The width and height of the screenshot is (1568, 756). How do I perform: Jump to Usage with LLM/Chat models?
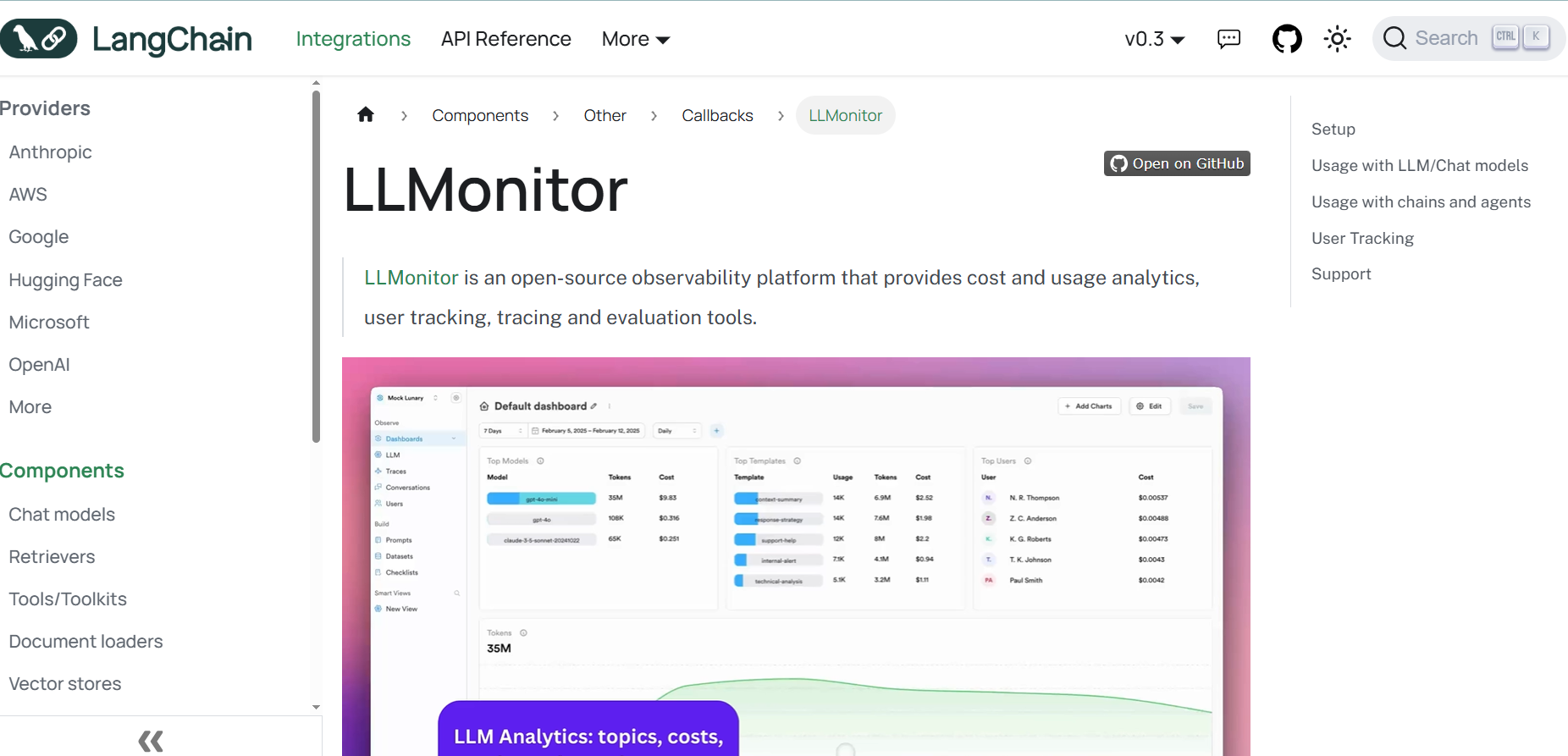[1420, 165]
